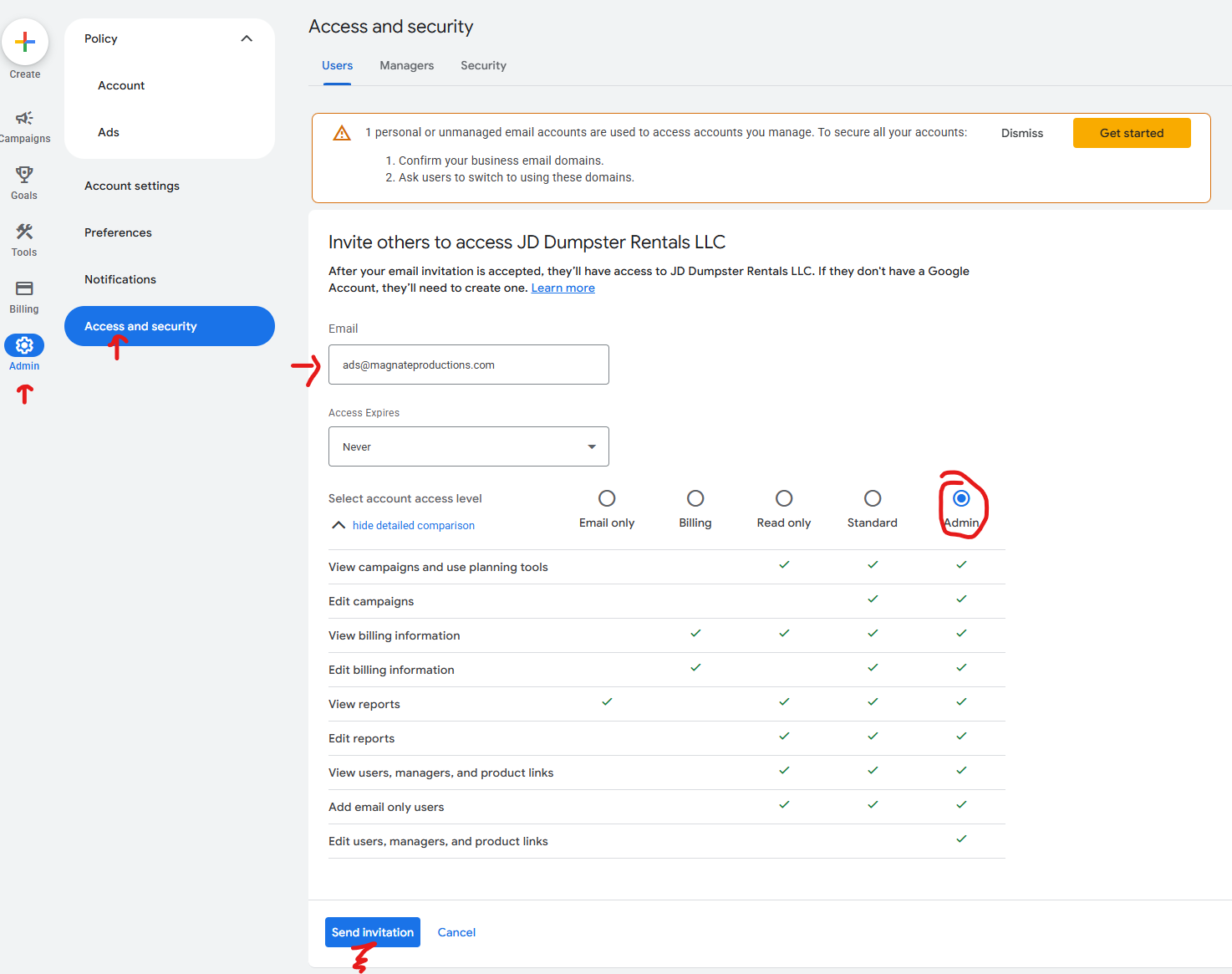The image size is (1232, 974).
Task: Click 'Select account access level' label
Action: [405, 498]
